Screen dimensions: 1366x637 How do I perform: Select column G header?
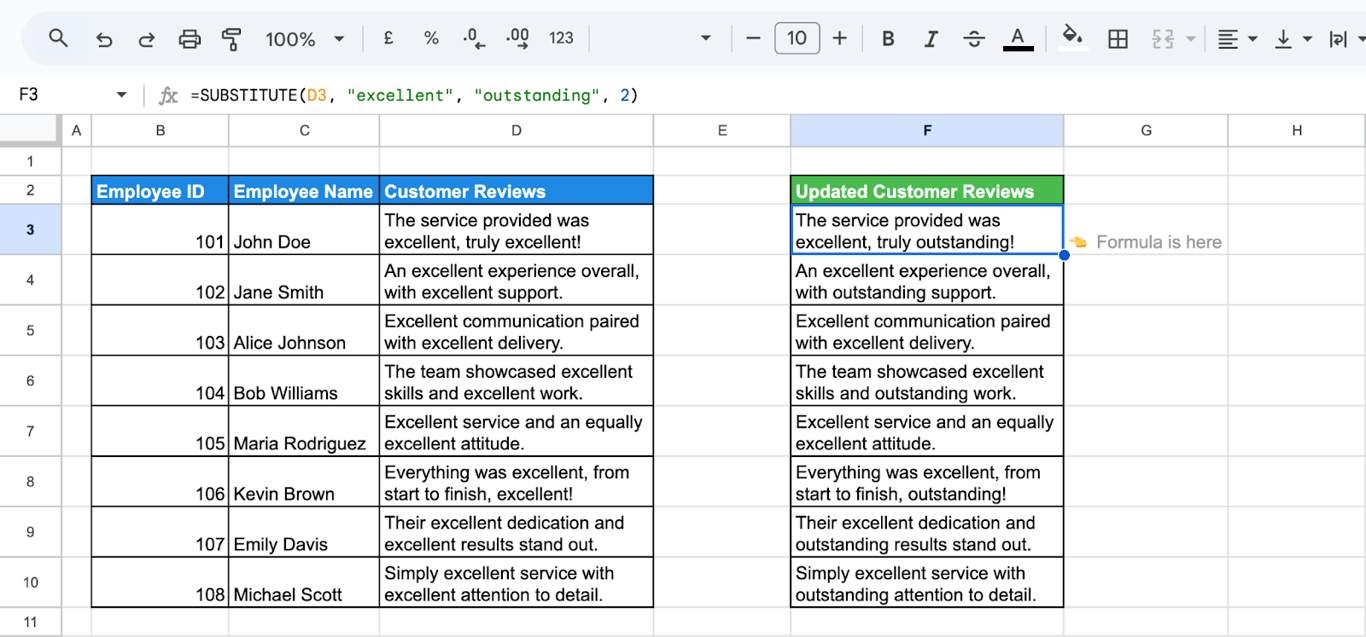click(1146, 130)
